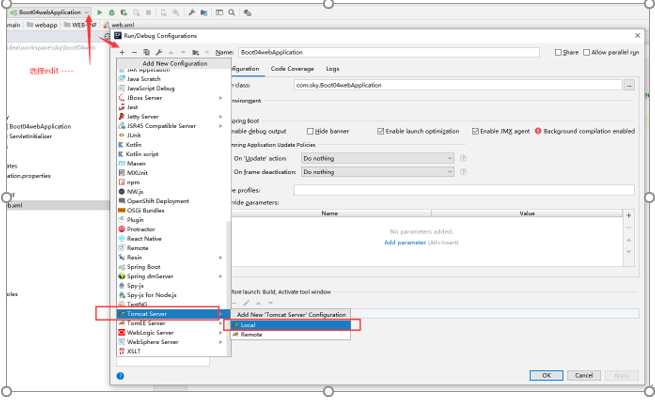The image size is (655, 404).
Task: Expand JBoss Server submenu
Action: click(221, 98)
